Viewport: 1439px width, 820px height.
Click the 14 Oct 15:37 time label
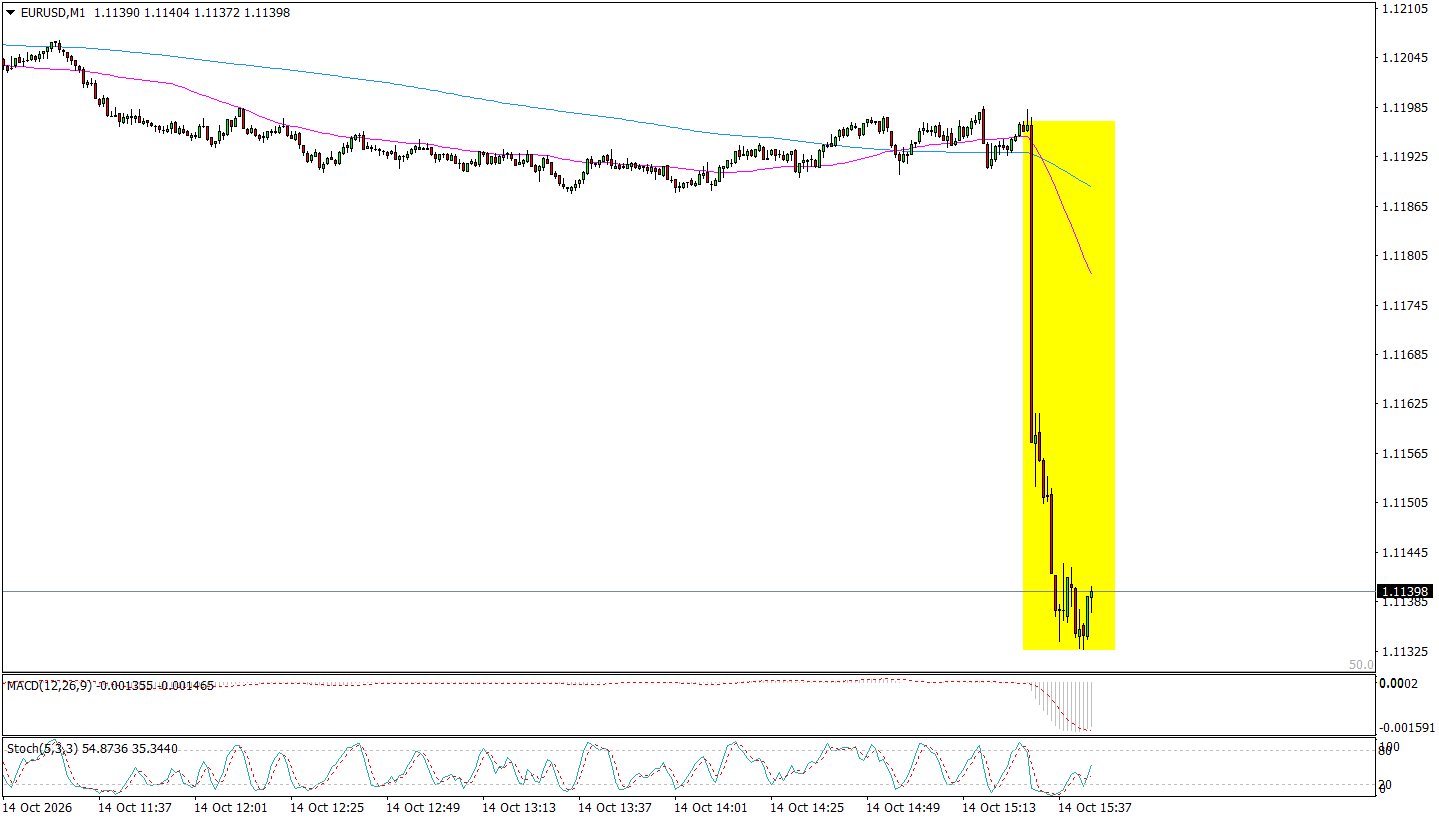[x=1096, y=807]
